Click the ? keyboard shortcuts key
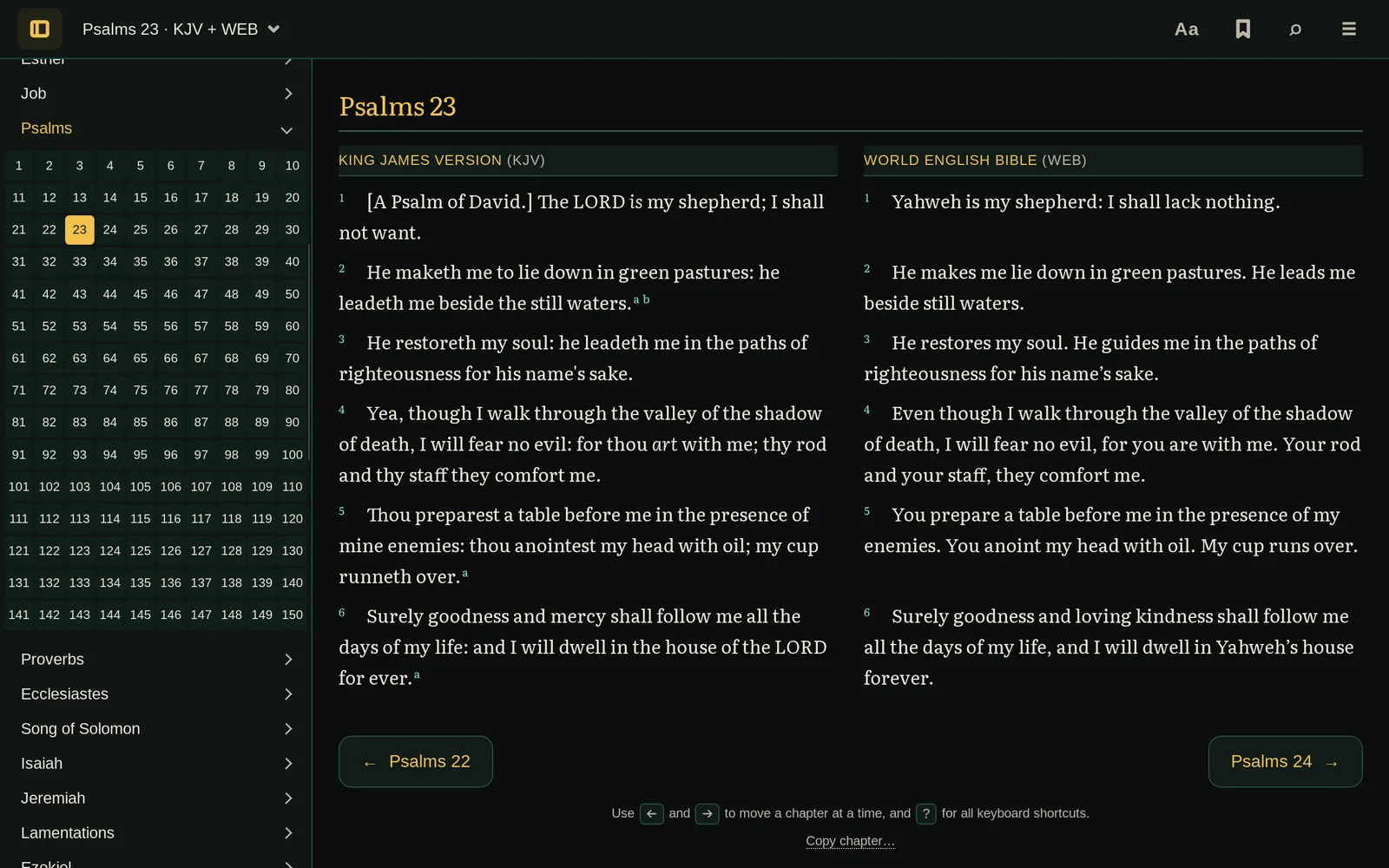1389x868 pixels. coord(926,813)
